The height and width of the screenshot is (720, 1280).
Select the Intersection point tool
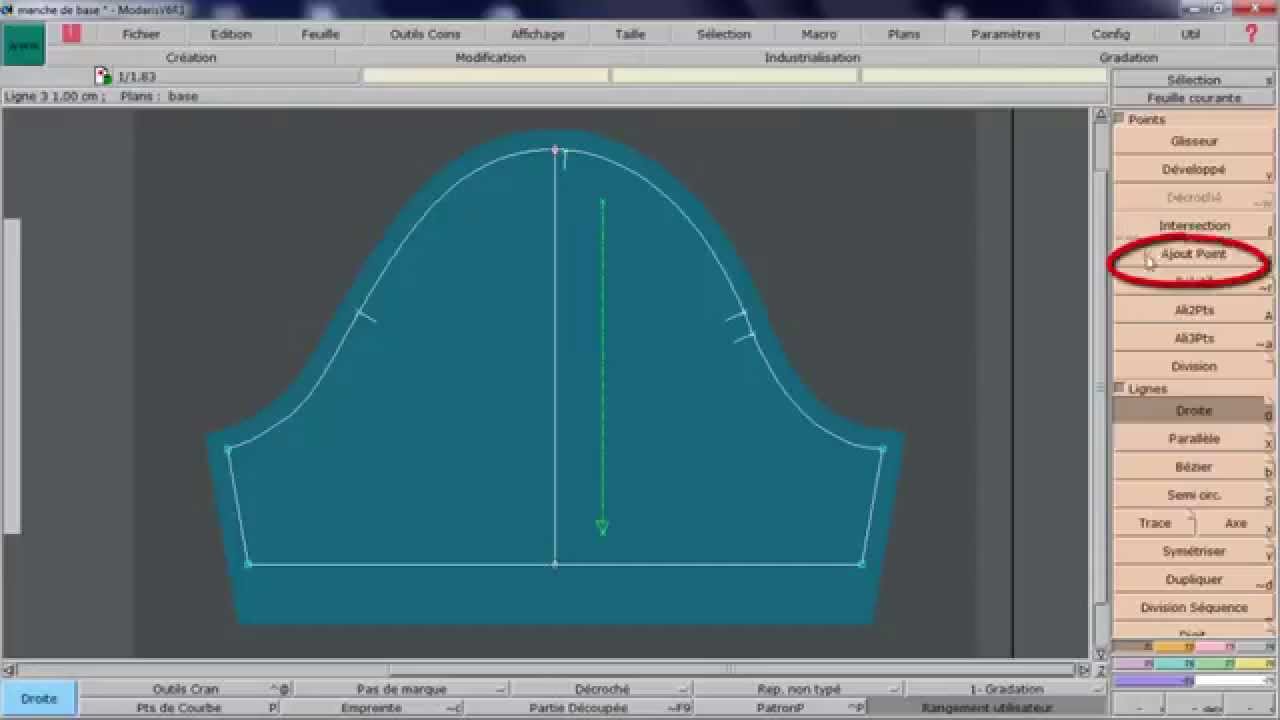(x=1194, y=226)
